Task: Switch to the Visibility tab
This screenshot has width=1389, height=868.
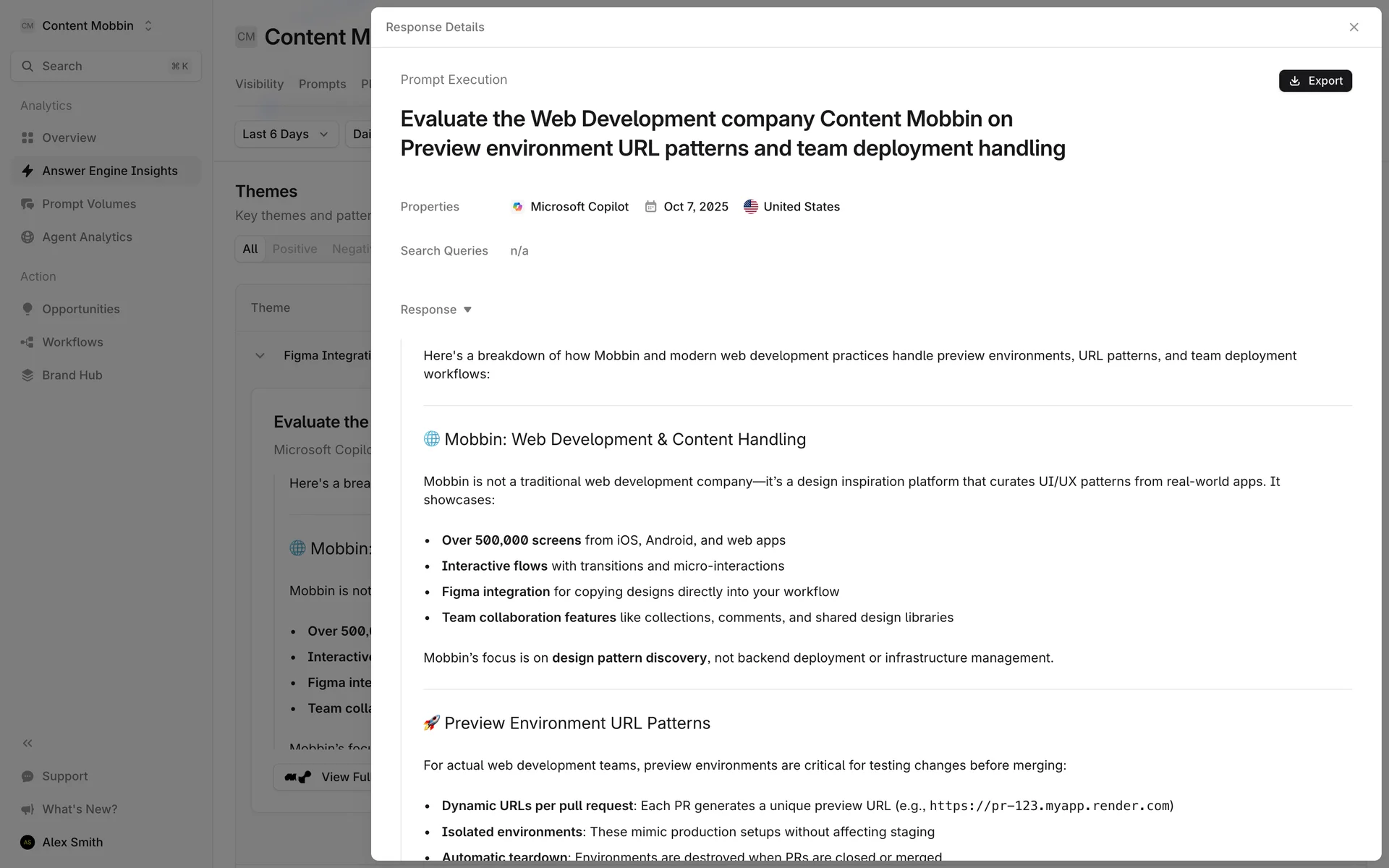Action: pos(259,84)
